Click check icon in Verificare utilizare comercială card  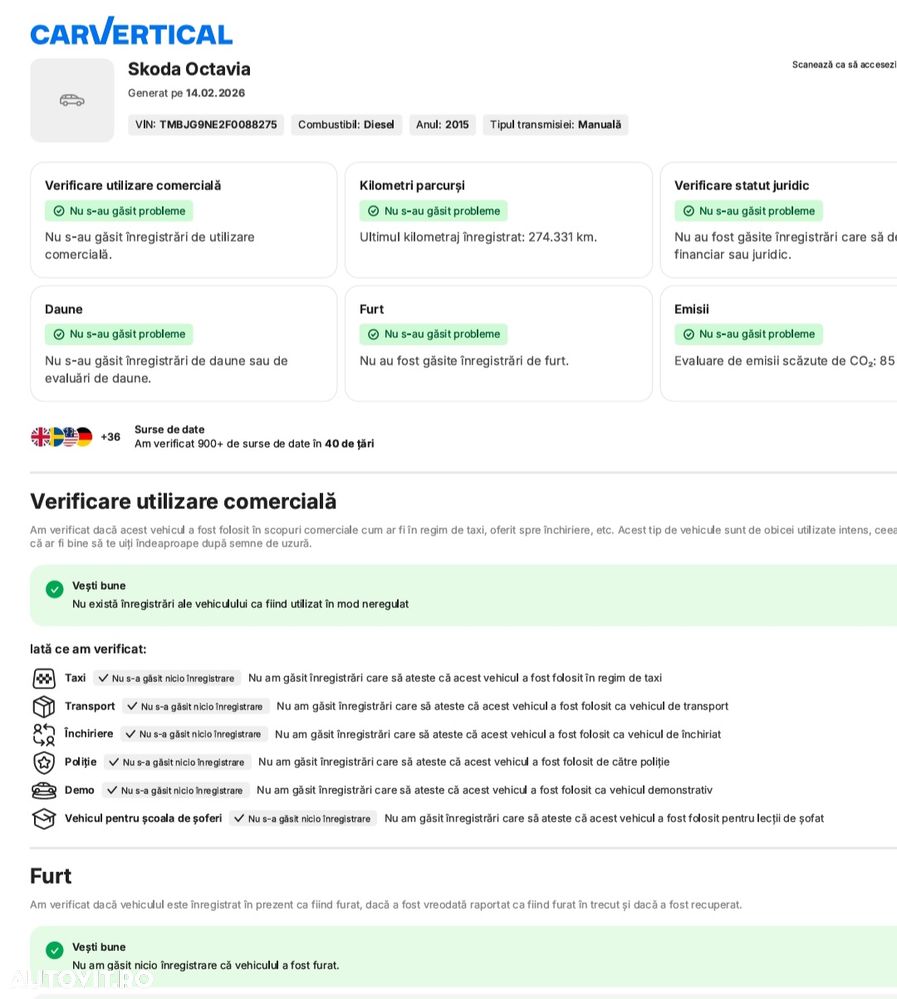coord(59,211)
